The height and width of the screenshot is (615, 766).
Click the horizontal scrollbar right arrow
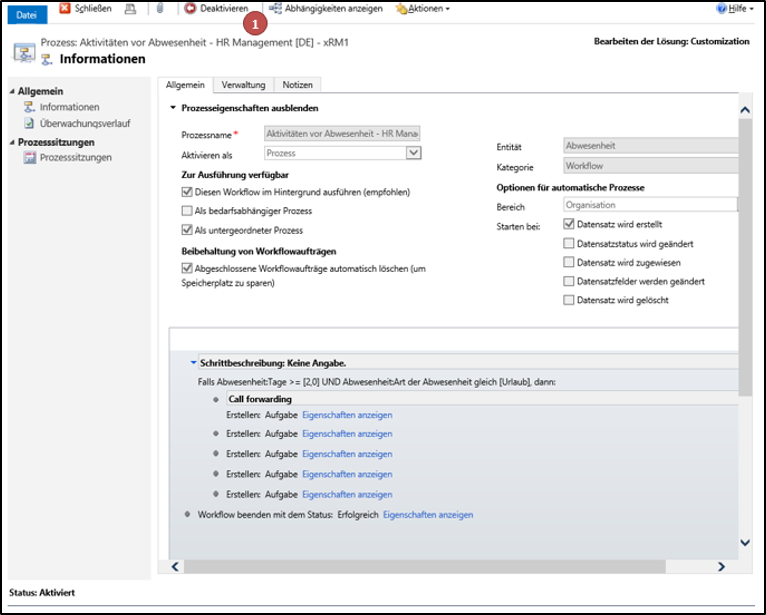pyautogui.click(x=722, y=566)
